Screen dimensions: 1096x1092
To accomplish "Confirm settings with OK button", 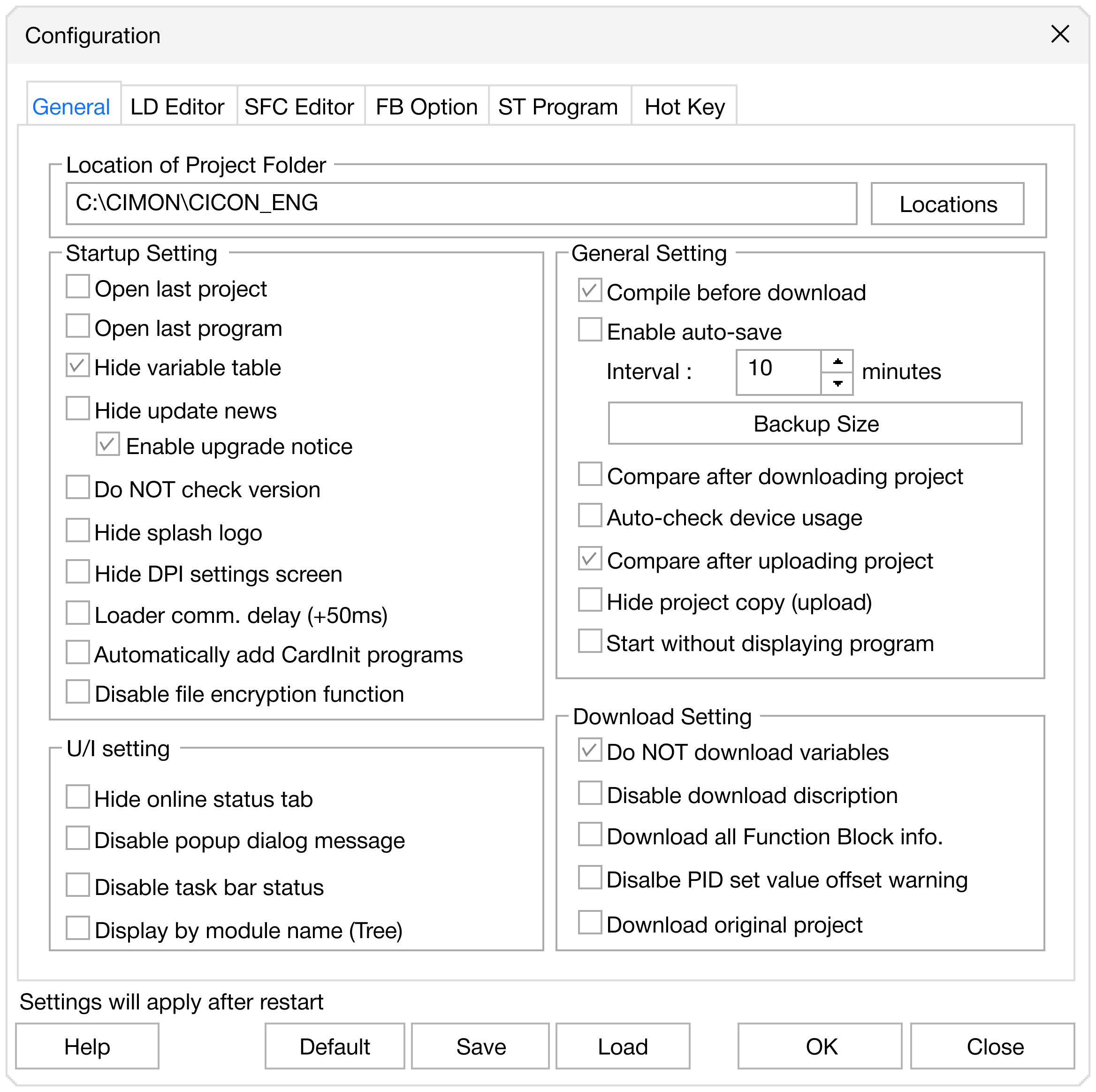I will (x=820, y=1046).
